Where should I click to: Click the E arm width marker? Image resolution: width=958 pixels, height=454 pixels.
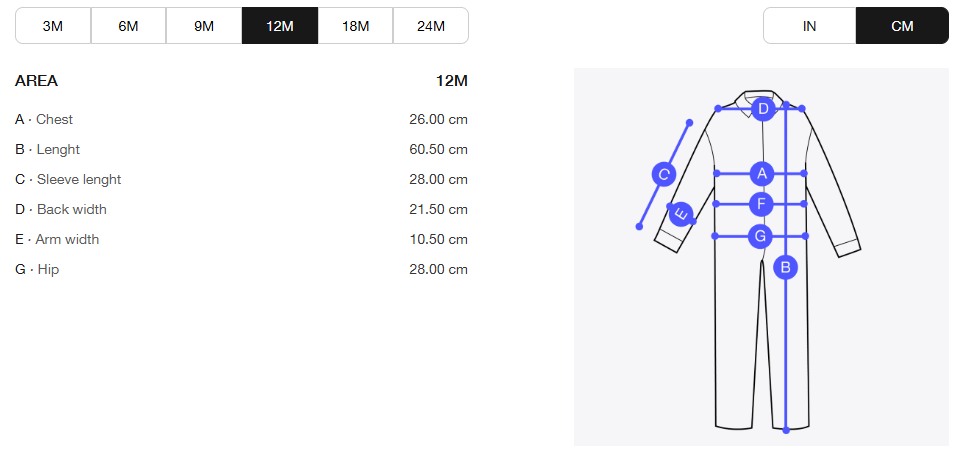681,214
